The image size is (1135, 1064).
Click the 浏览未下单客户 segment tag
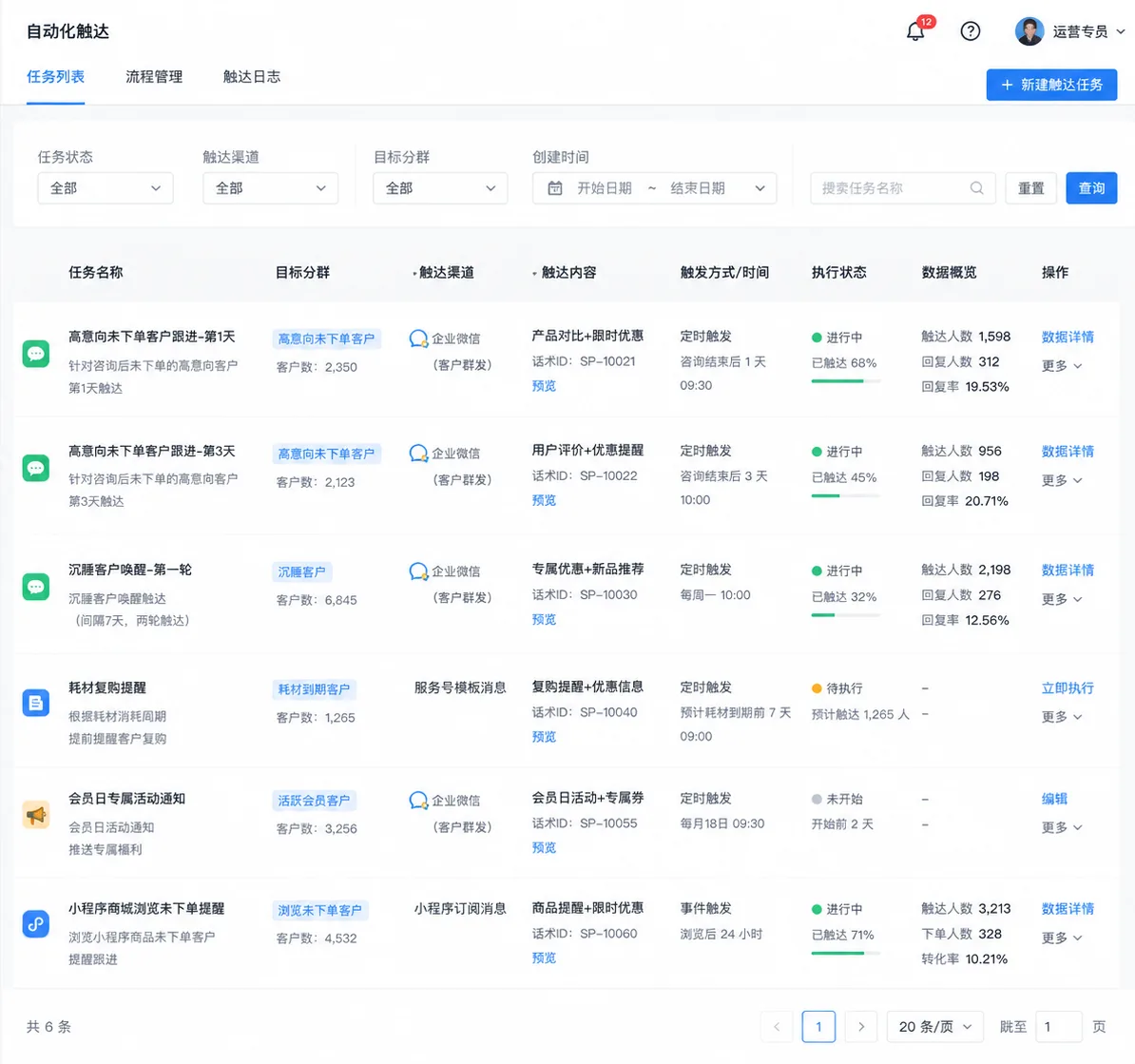(320, 911)
